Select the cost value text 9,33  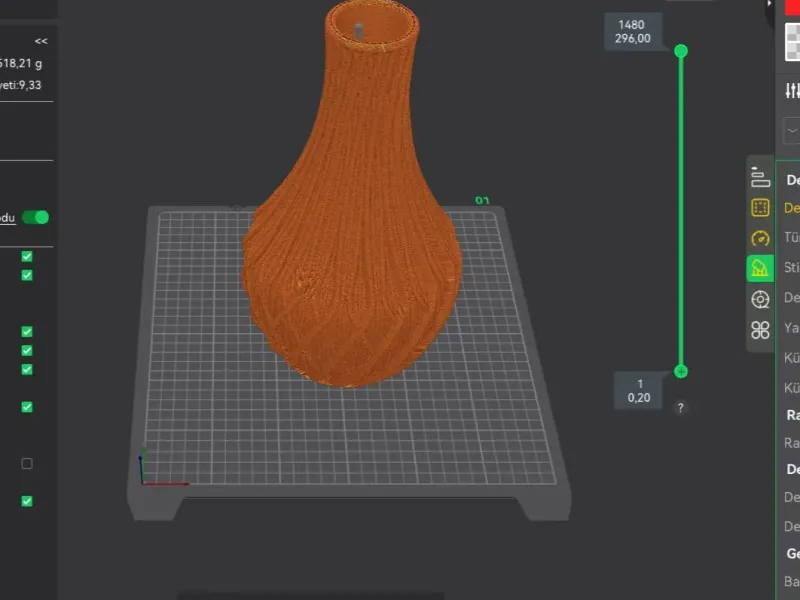pos(30,85)
